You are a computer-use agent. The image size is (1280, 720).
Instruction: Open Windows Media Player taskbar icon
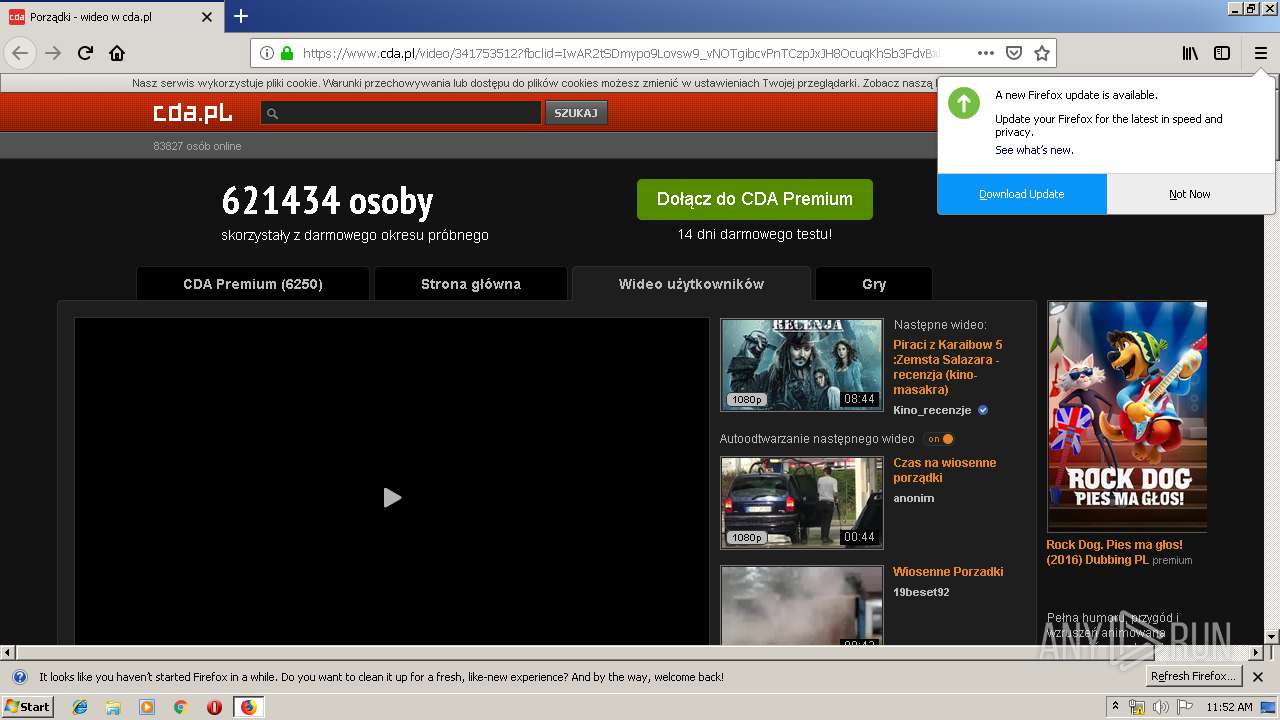coord(147,707)
